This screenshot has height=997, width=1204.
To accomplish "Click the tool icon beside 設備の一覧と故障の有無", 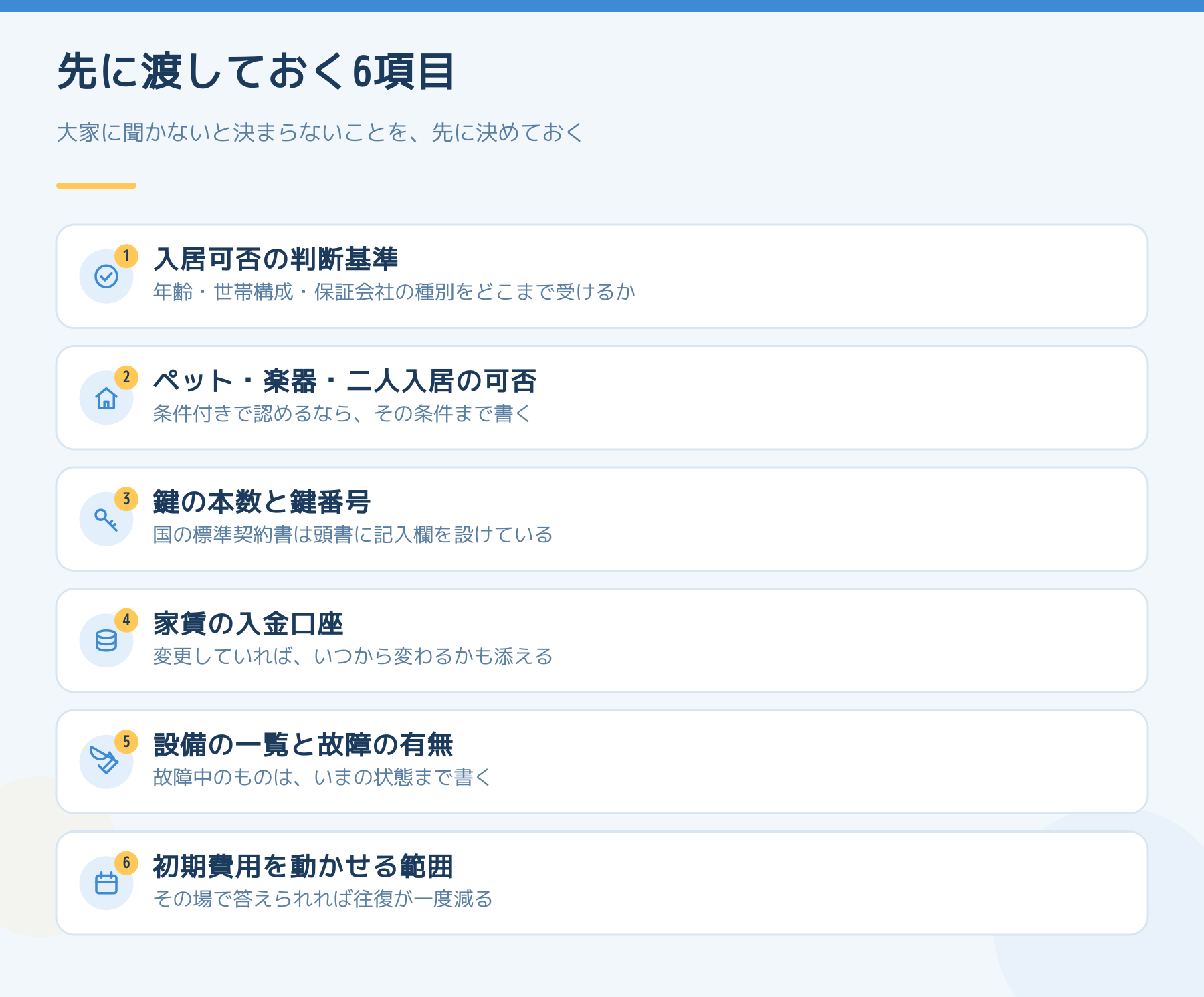I will pyautogui.click(x=105, y=760).
